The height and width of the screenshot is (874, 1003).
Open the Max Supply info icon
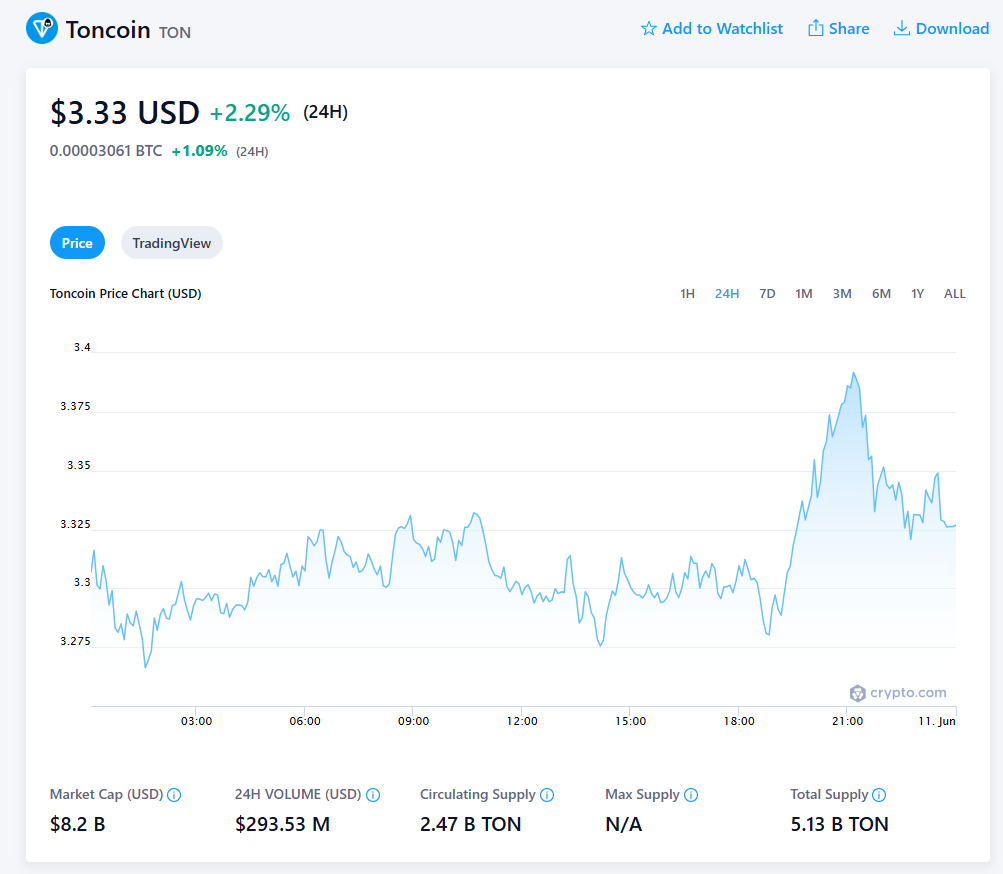click(691, 795)
